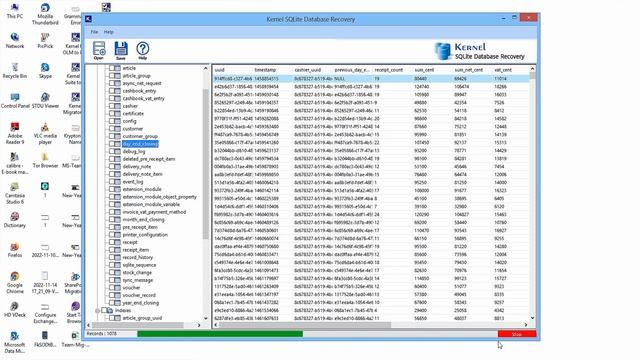Select the article_group_uuid index item
This screenshot has height=360, width=640.
142,318
